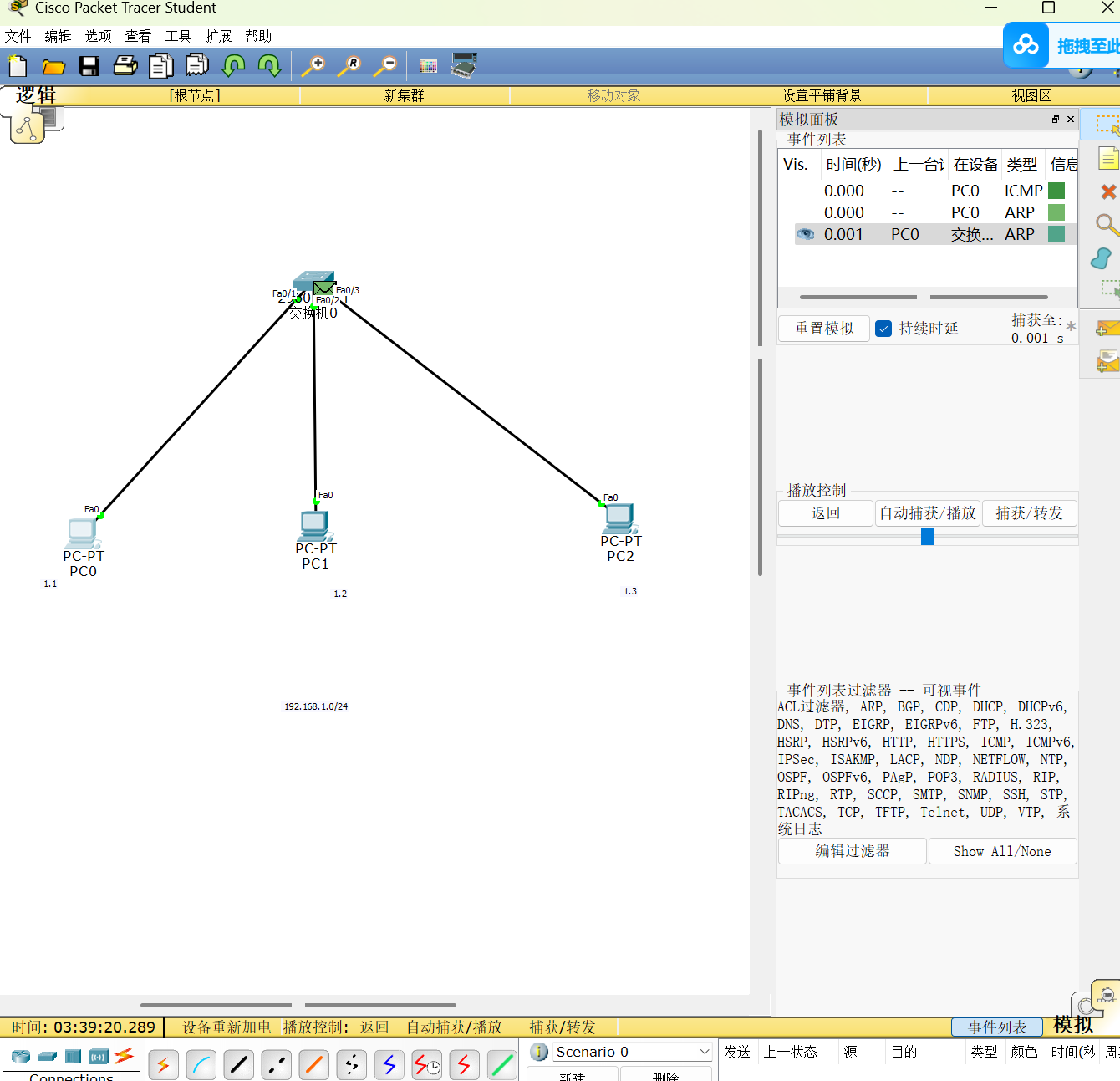Click the ICMP event color swatch

tap(1056, 191)
